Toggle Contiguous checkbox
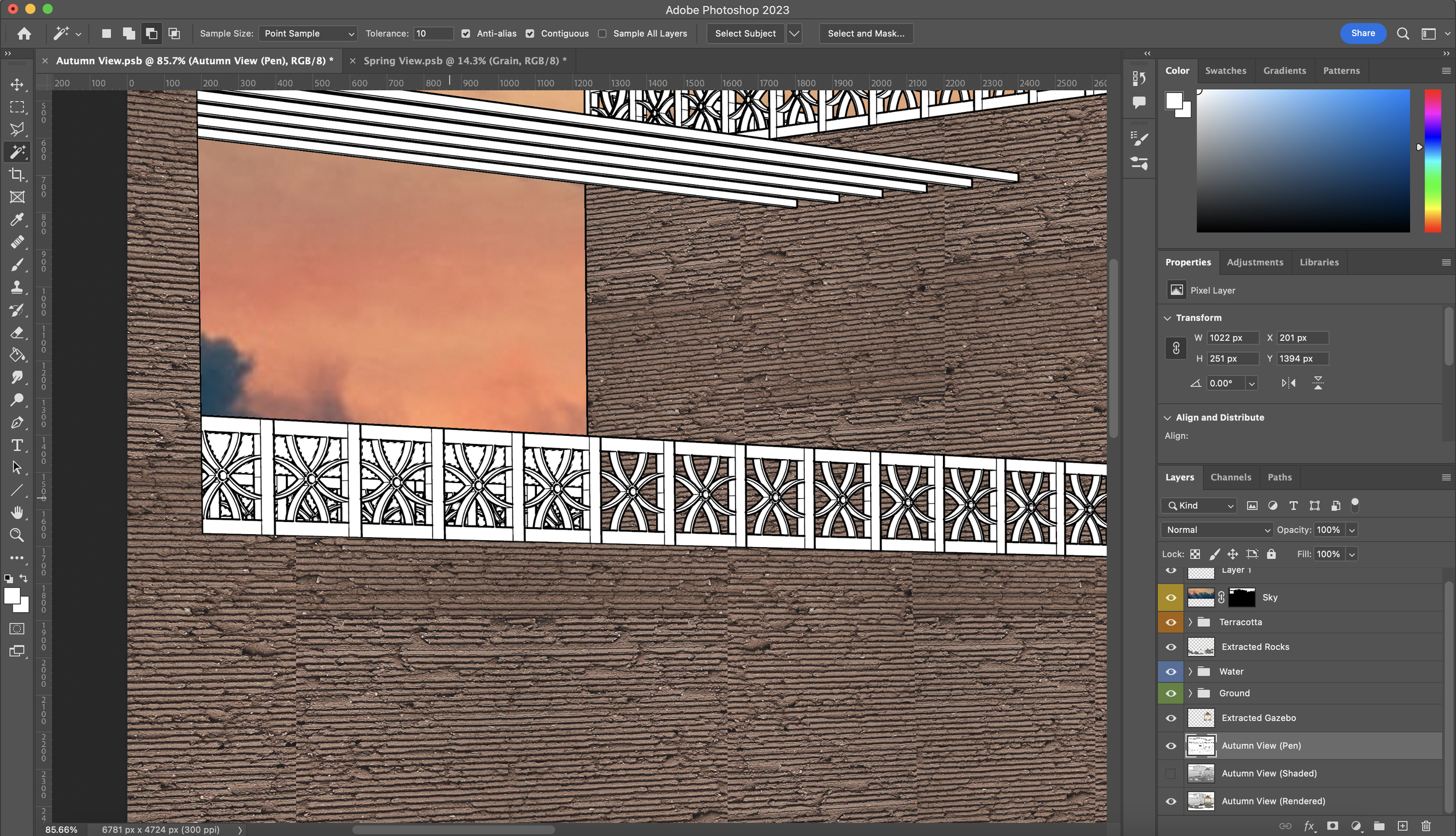The height and width of the screenshot is (836, 1456). [x=530, y=34]
